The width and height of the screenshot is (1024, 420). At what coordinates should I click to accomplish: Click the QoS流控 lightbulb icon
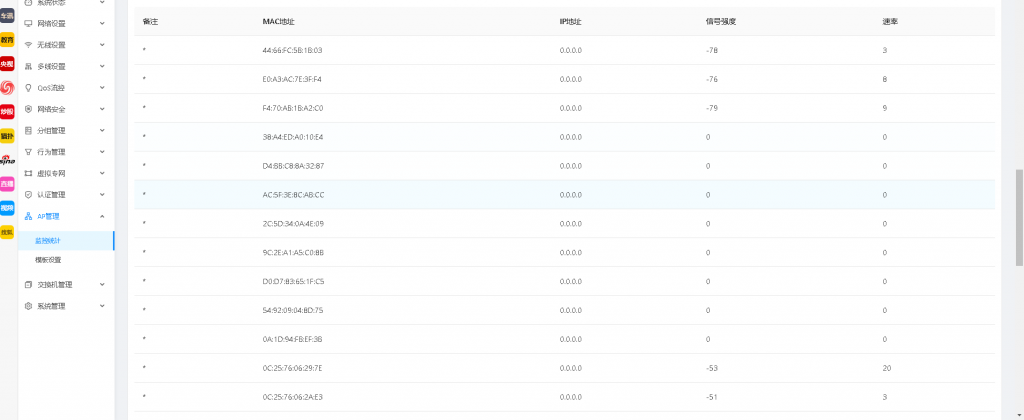[28, 88]
